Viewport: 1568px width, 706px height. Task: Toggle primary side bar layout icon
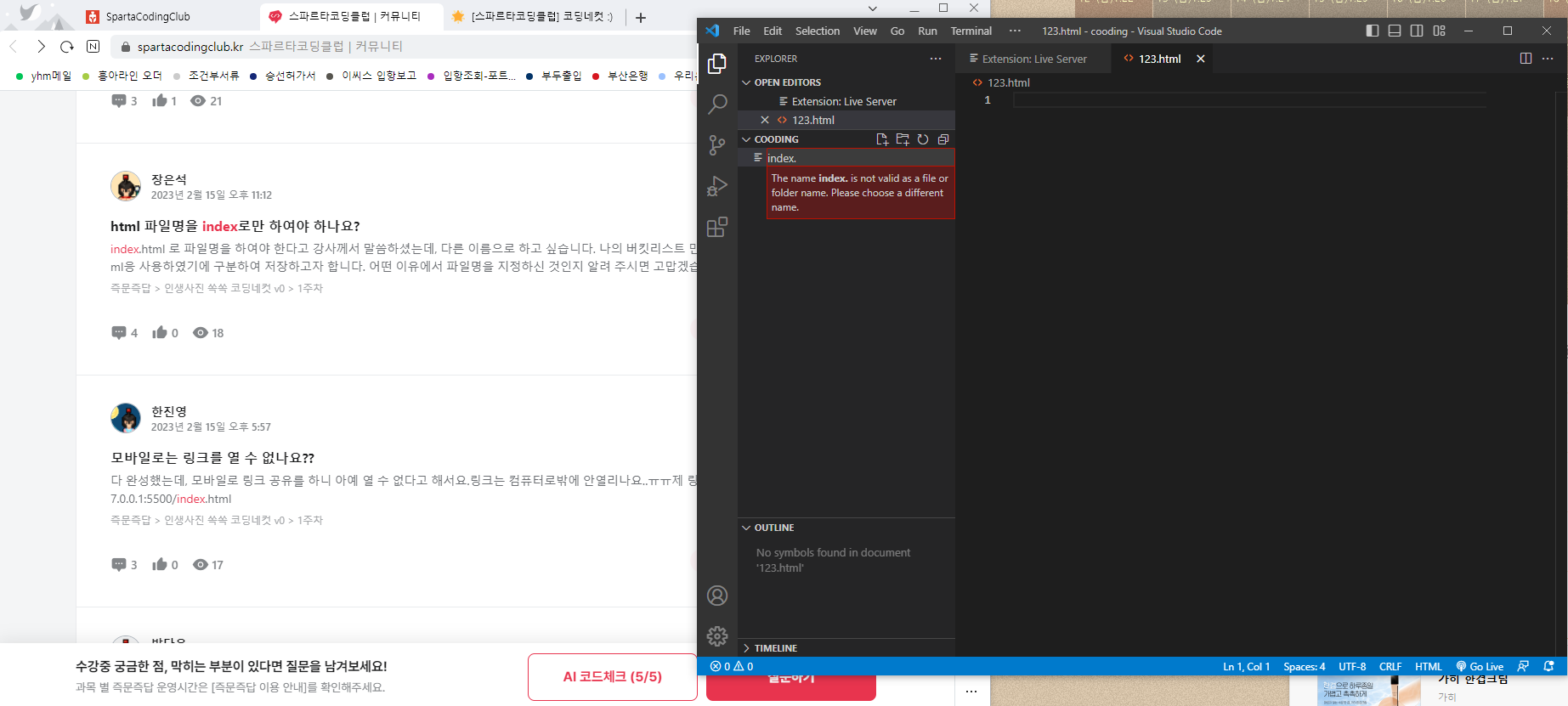[x=1373, y=31]
